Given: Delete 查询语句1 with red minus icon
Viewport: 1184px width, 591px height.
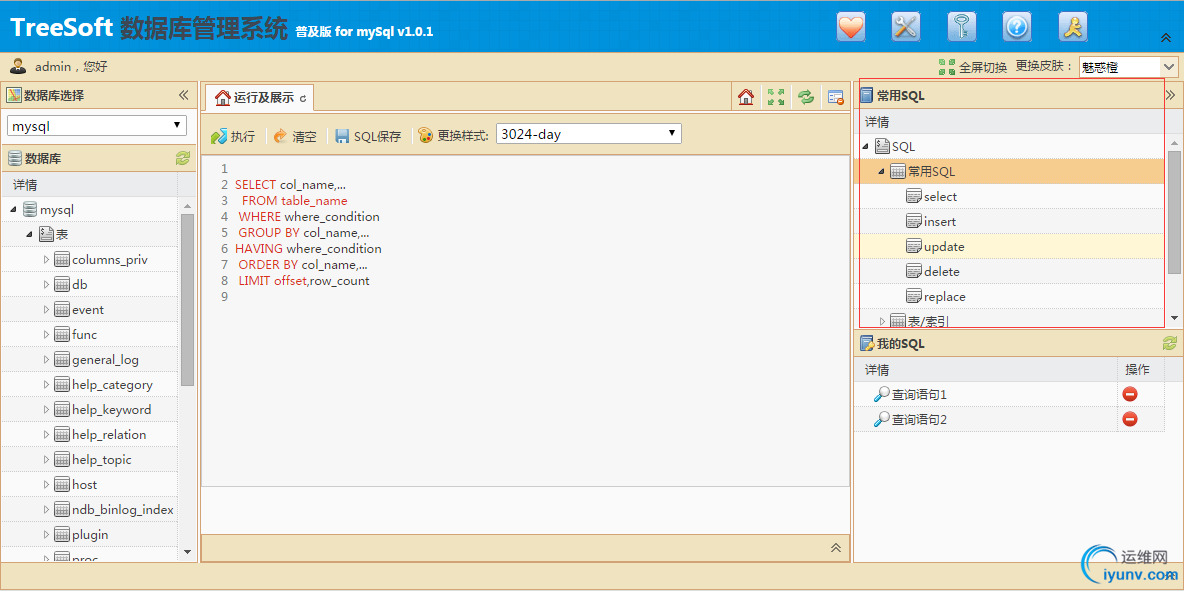Looking at the screenshot, I should tap(1130, 394).
